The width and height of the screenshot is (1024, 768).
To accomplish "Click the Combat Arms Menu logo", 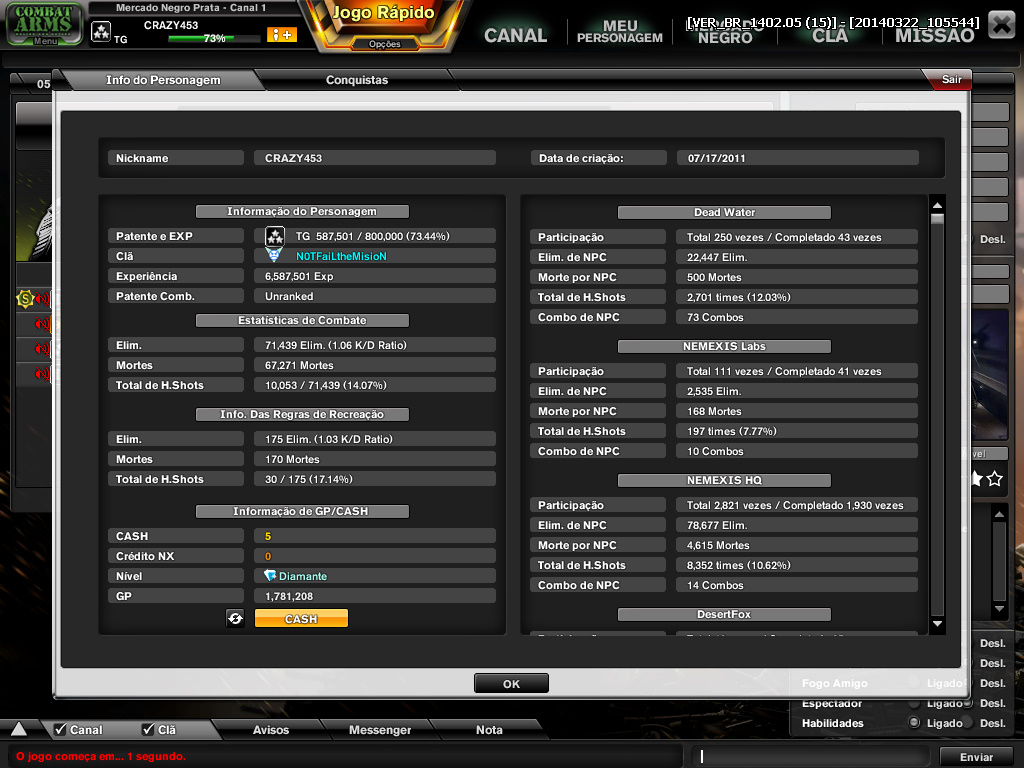I will (x=44, y=24).
